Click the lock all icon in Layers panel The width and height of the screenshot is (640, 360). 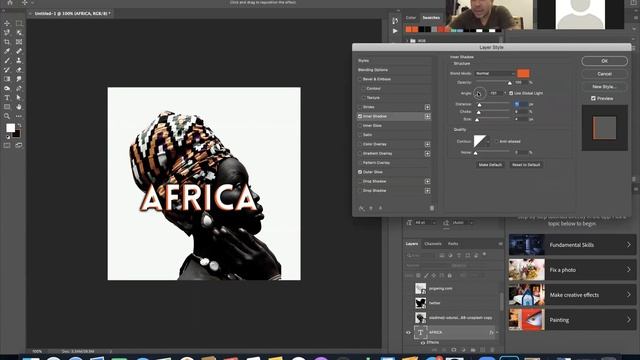[x=449, y=276]
